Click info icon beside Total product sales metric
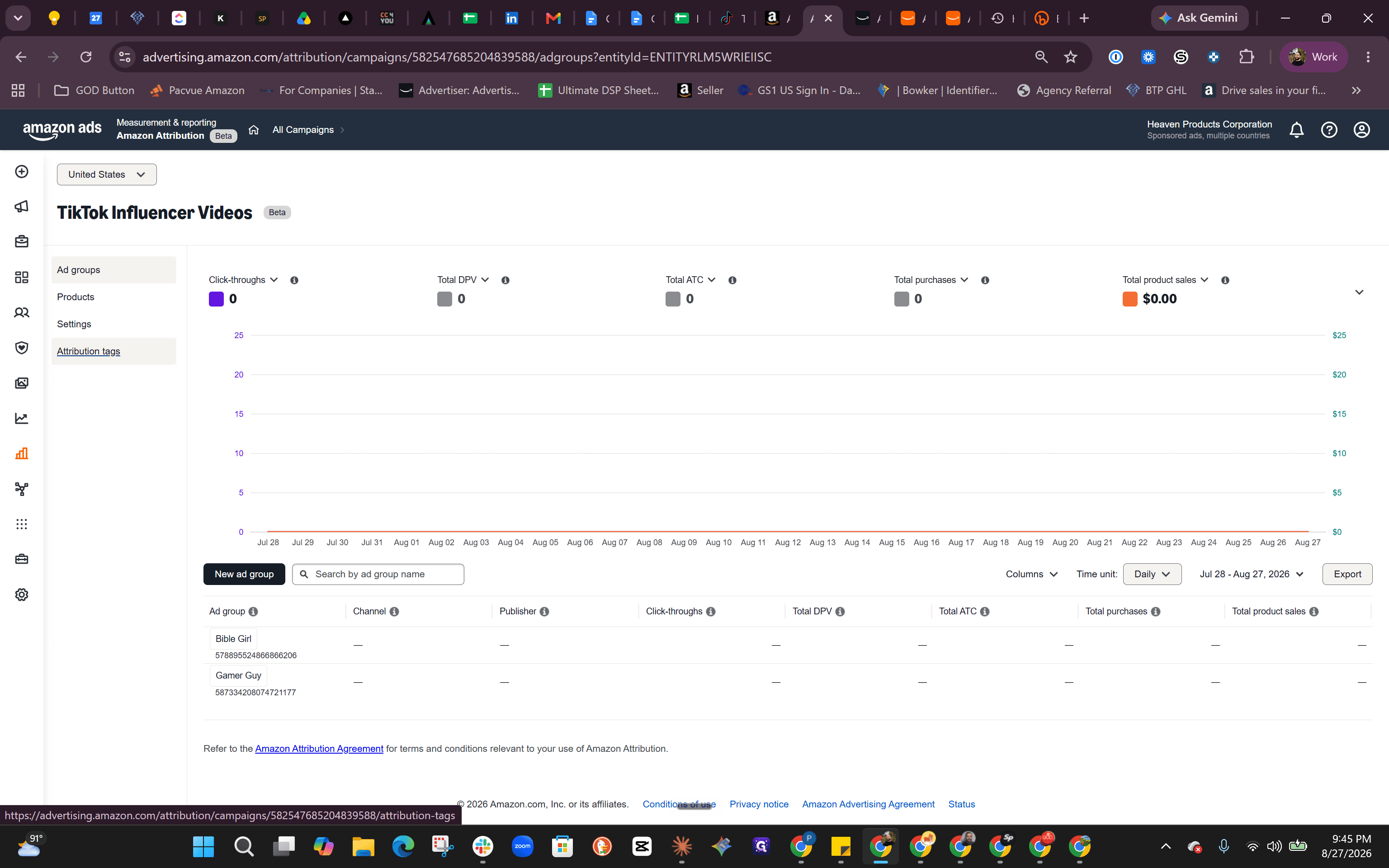Screen dimensions: 1389x868 (1225, 280)
